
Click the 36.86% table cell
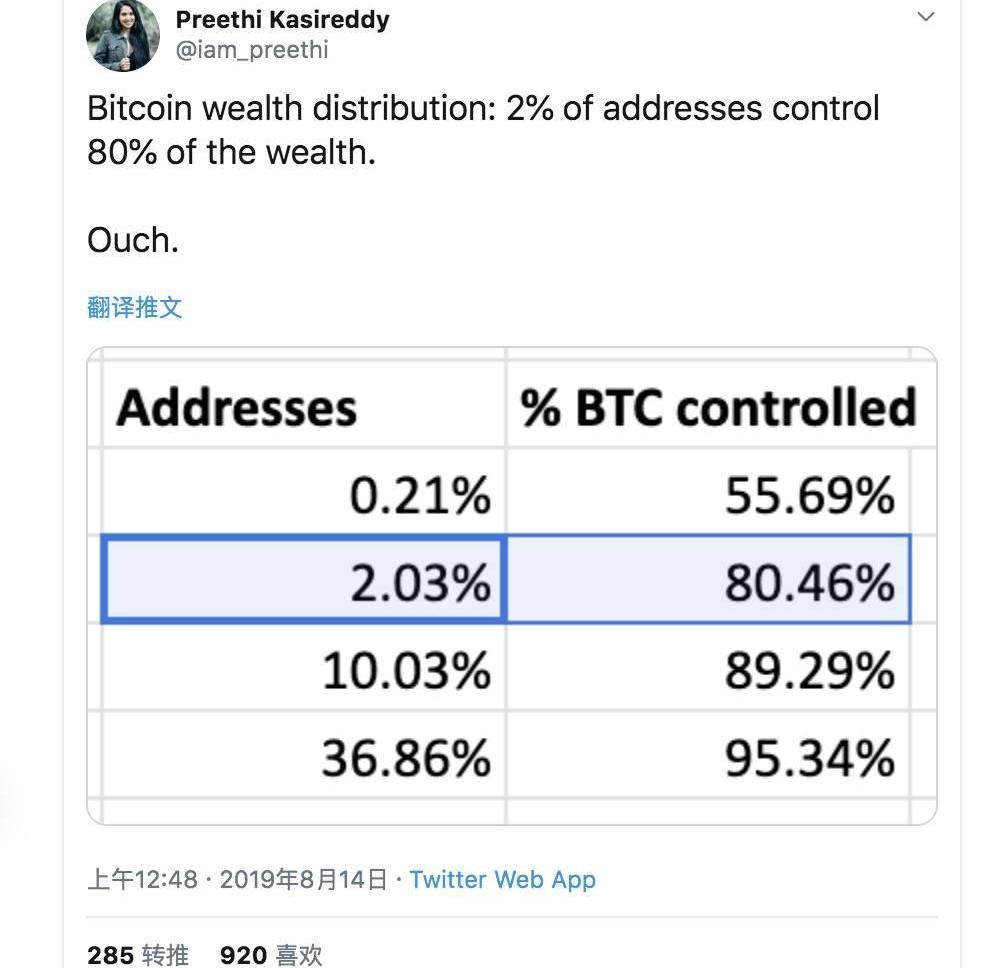click(x=304, y=755)
